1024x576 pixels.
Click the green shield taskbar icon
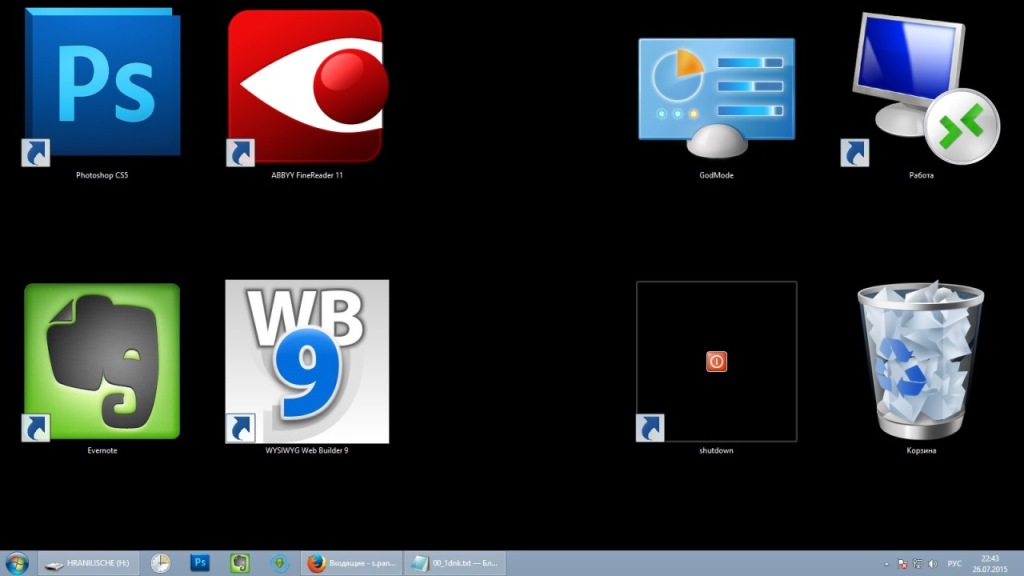click(280, 563)
